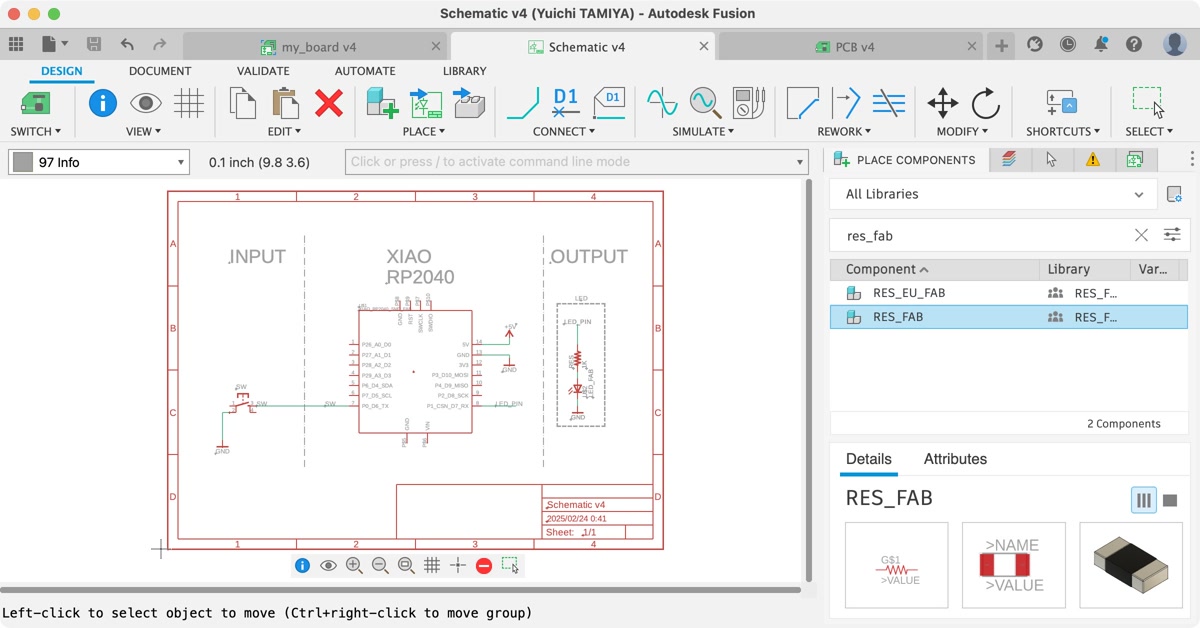Open the Help question mark menu

[1134, 44]
